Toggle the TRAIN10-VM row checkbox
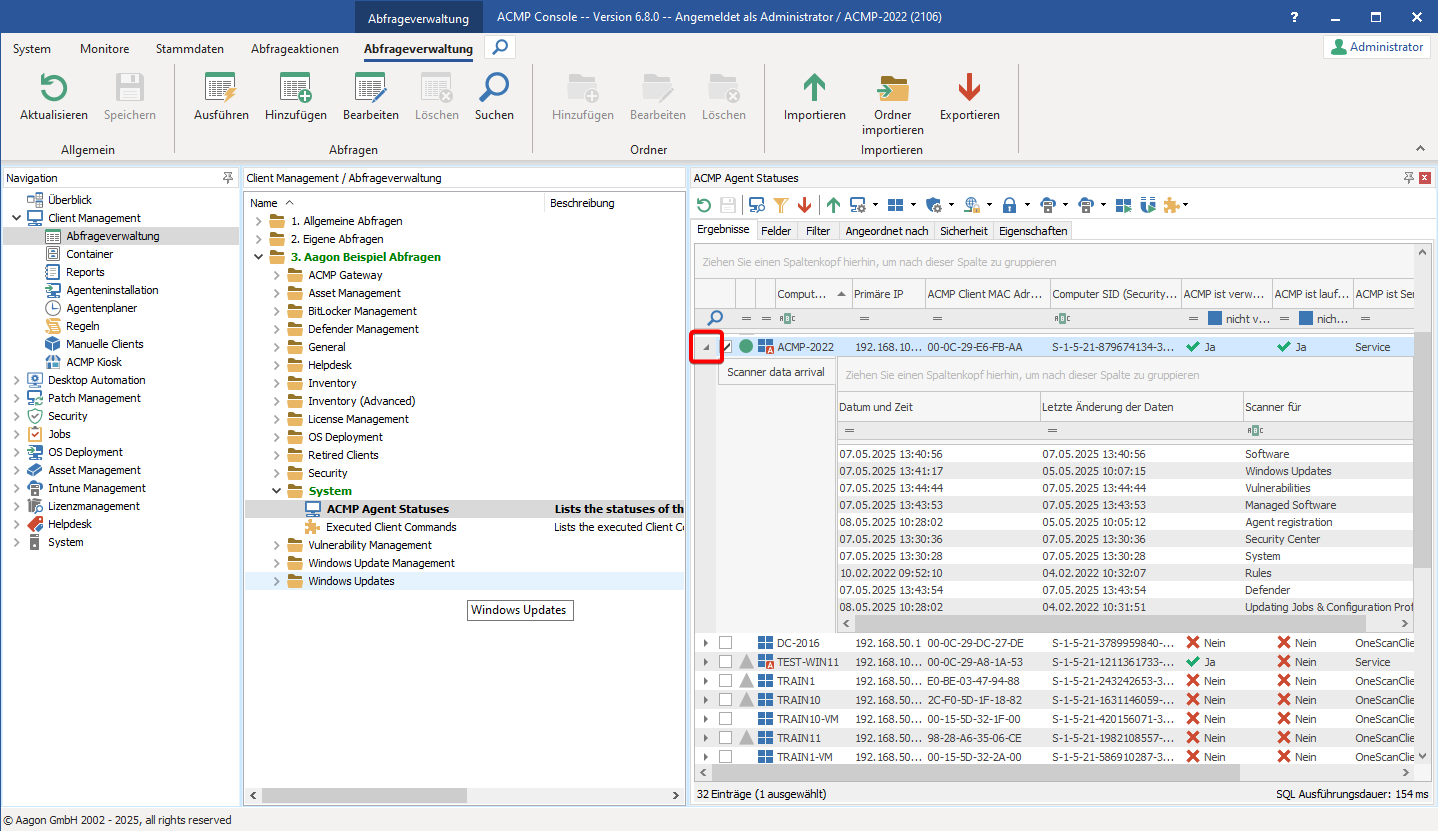 coord(725,719)
